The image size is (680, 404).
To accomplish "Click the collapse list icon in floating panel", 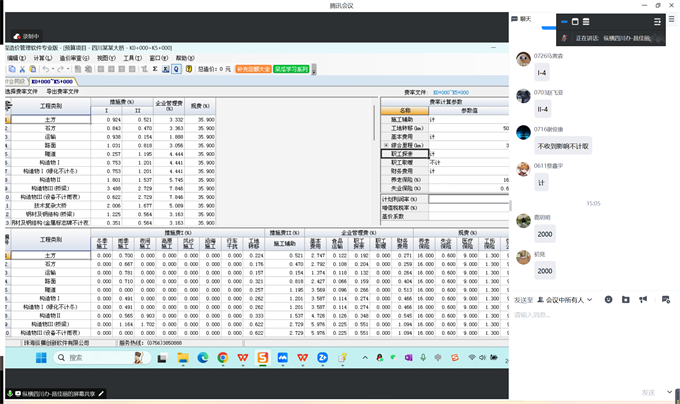I will [657, 22].
